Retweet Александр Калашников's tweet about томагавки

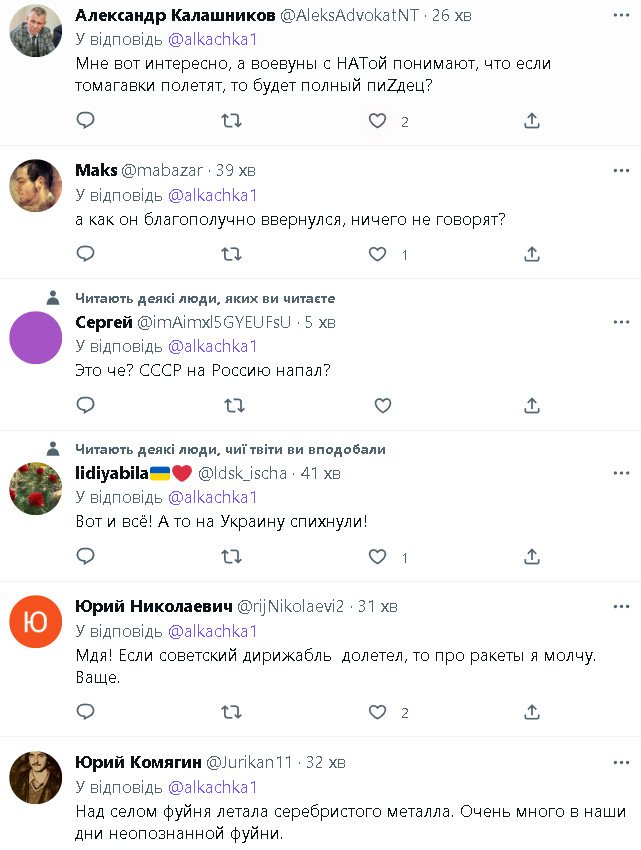[x=231, y=121]
